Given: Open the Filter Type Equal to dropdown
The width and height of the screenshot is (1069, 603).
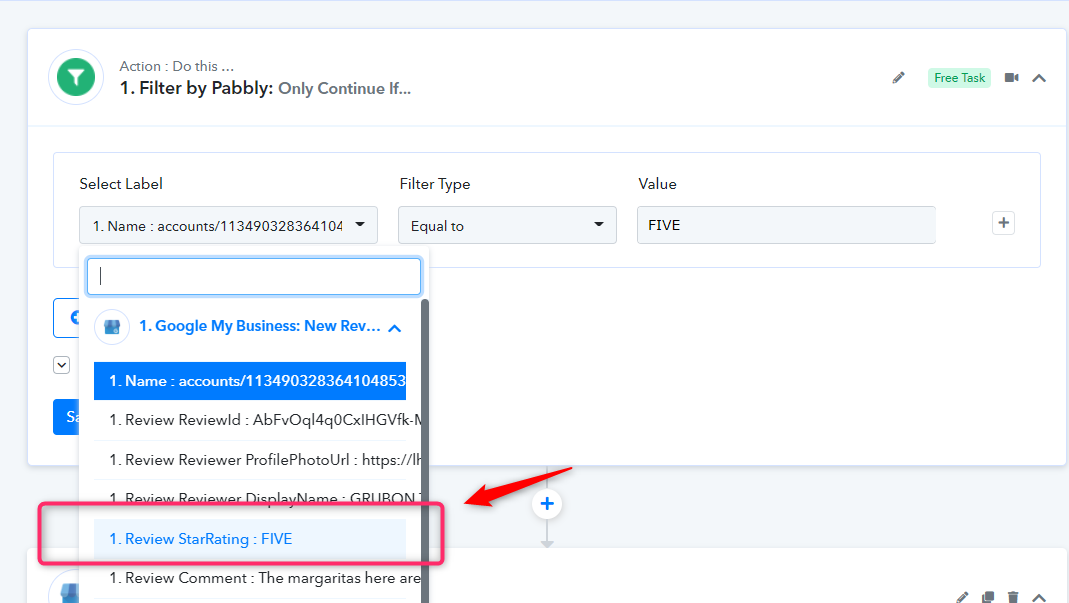Looking at the screenshot, I should pos(507,225).
